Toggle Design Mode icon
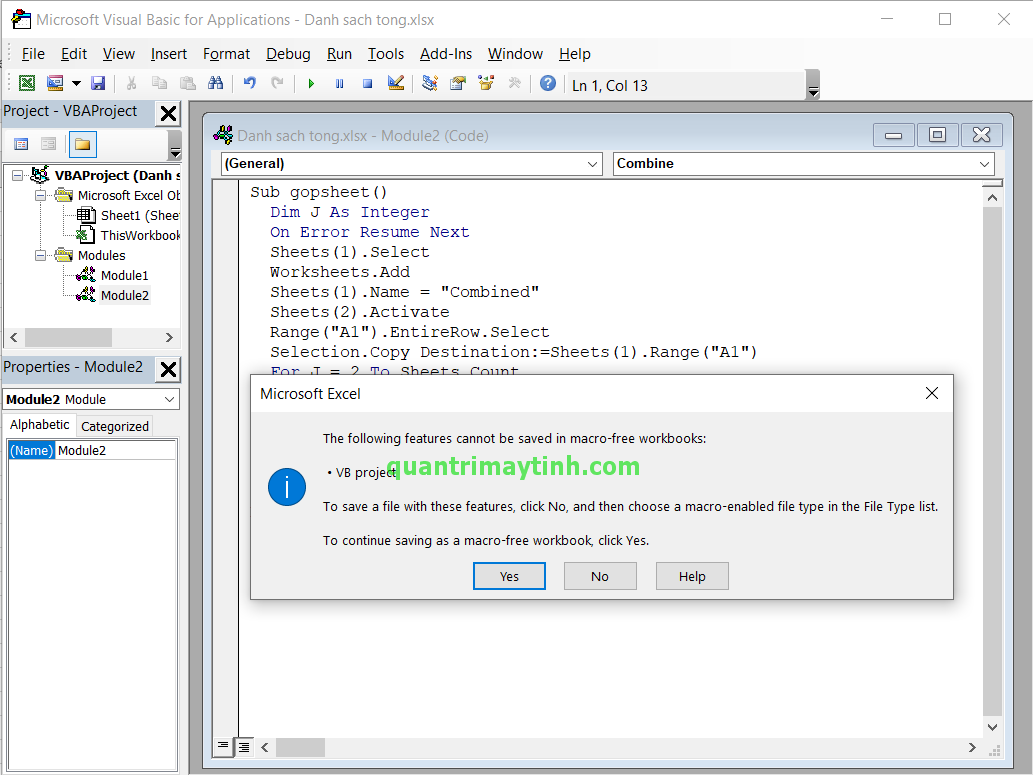Image resolution: width=1033 pixels, height=775 pixels. tap(396, 83)
